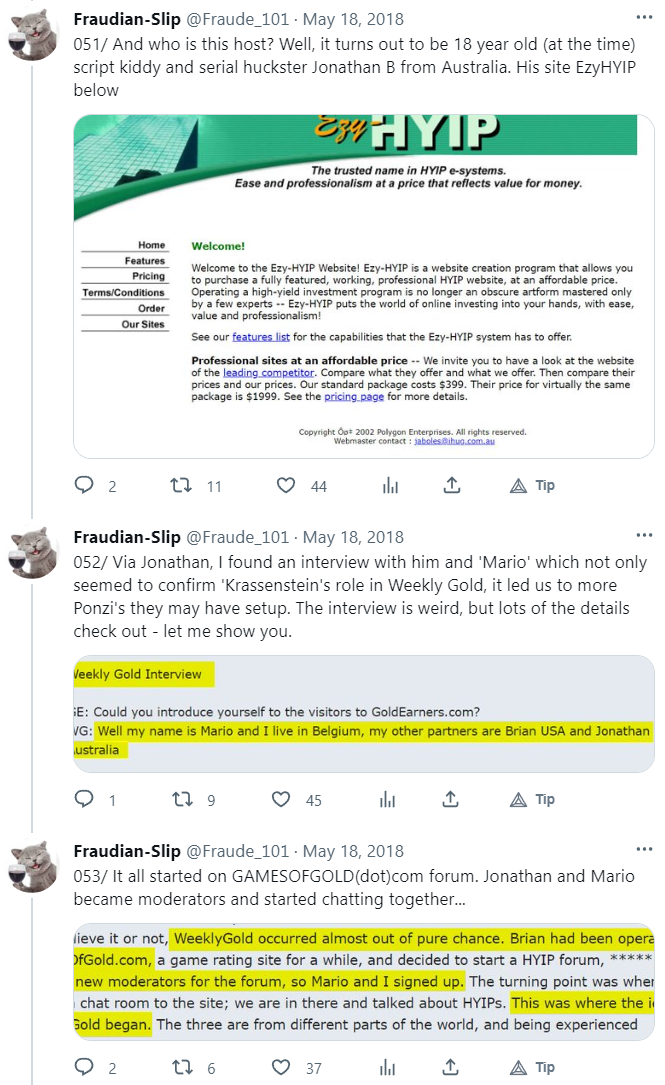Reply to tweet 052 about the interview
This screenshot has width=665, height=1085.
[85, 799]
